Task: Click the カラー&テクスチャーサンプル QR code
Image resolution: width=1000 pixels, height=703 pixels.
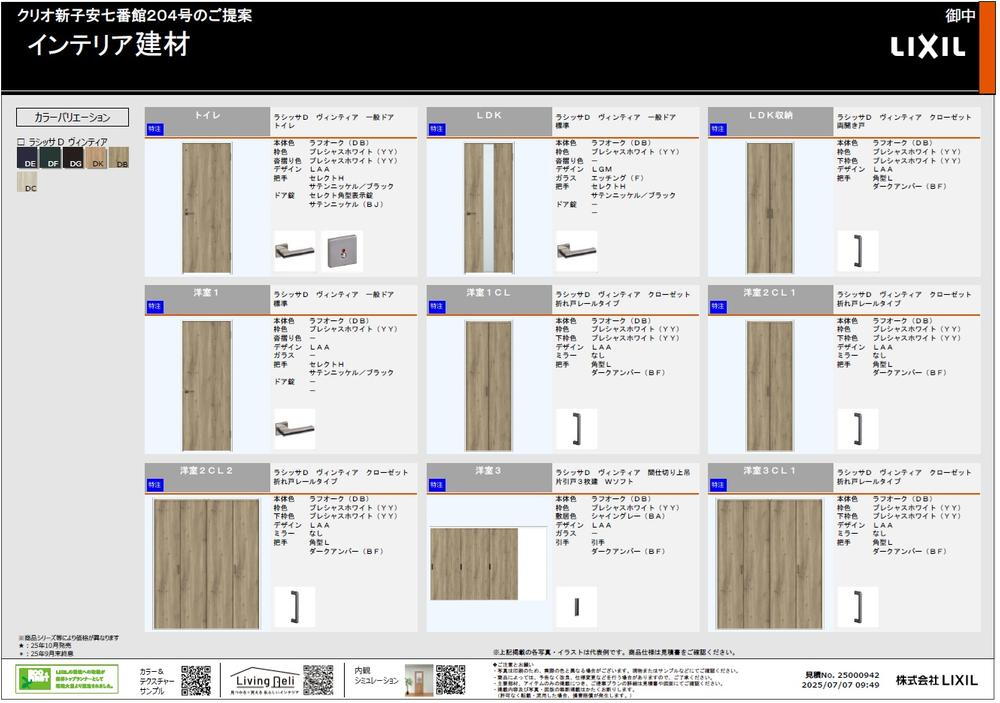Action: pos(196,681)
